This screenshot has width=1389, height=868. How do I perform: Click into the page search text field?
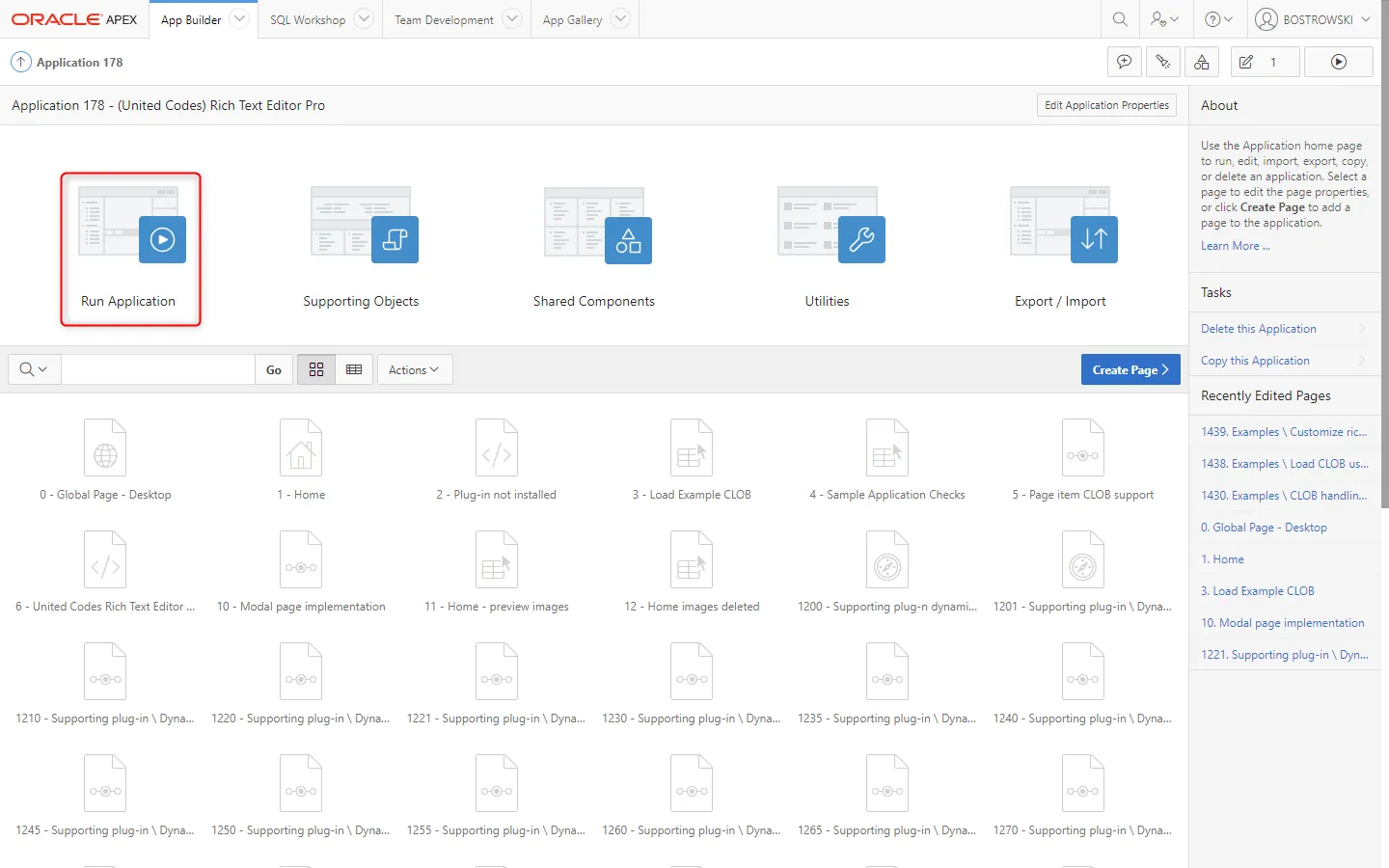click(158, 369)
